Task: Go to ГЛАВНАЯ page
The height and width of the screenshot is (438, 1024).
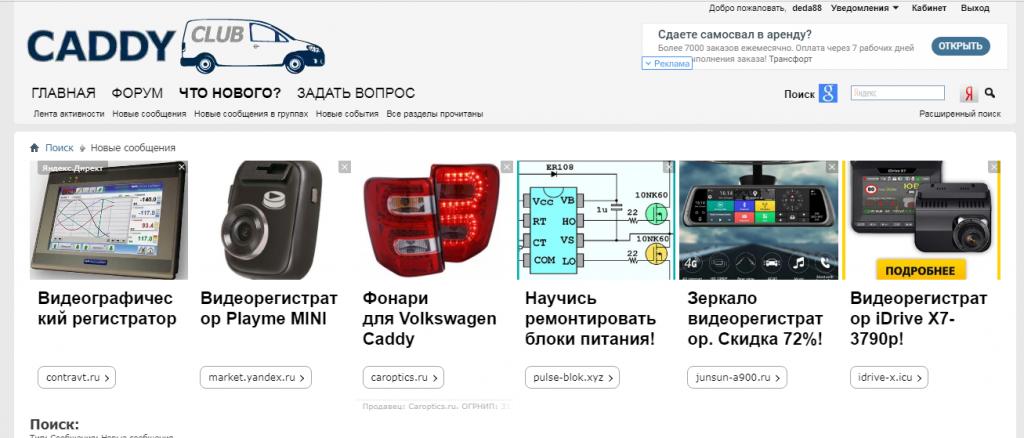Action: (x=63, y=93)
